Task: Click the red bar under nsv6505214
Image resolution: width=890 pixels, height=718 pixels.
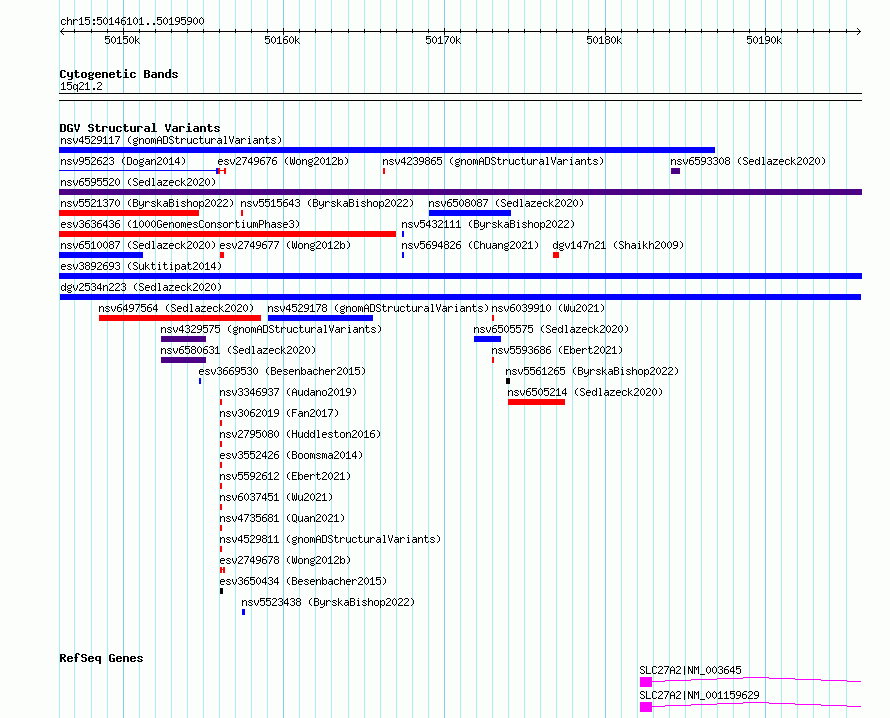Action: click(536, 402)
